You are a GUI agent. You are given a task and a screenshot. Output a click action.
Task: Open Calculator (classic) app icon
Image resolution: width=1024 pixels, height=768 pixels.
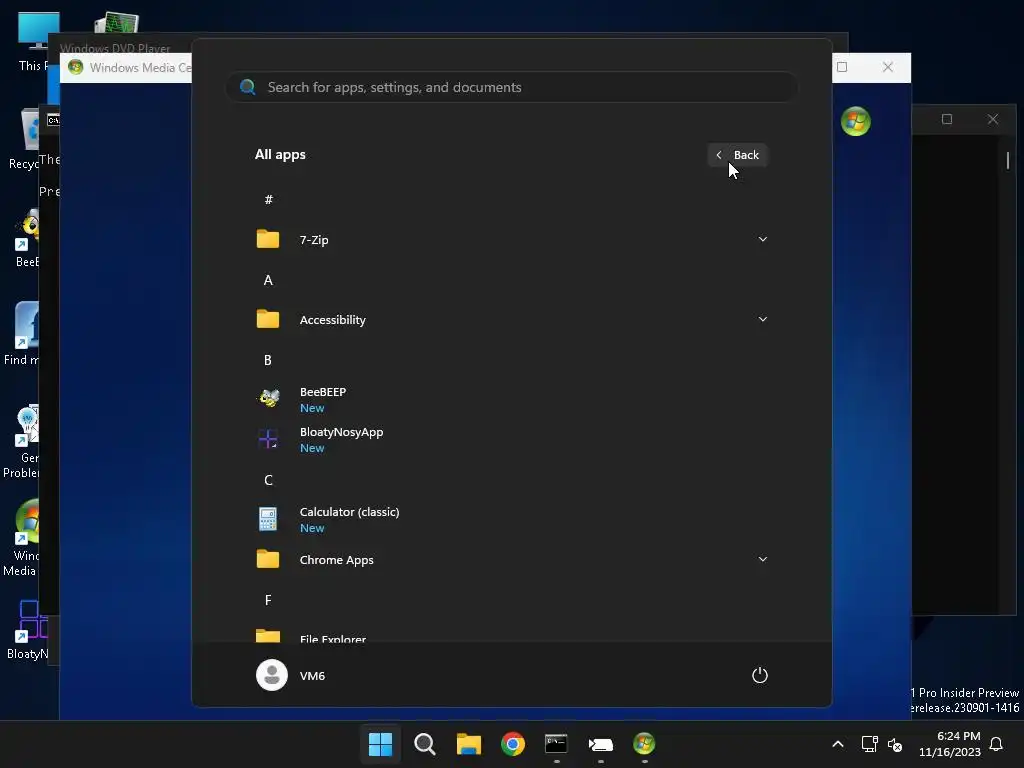[268, 519]
